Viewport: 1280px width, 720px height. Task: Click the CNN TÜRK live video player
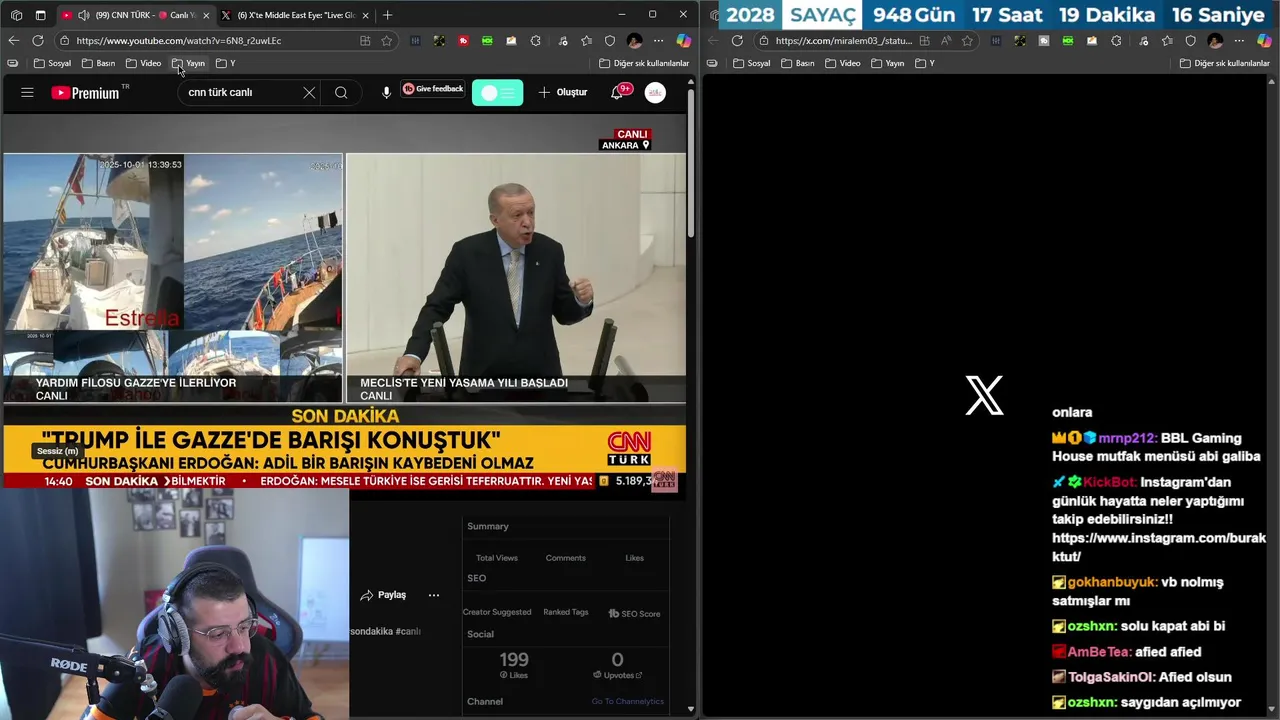(344, 300)
